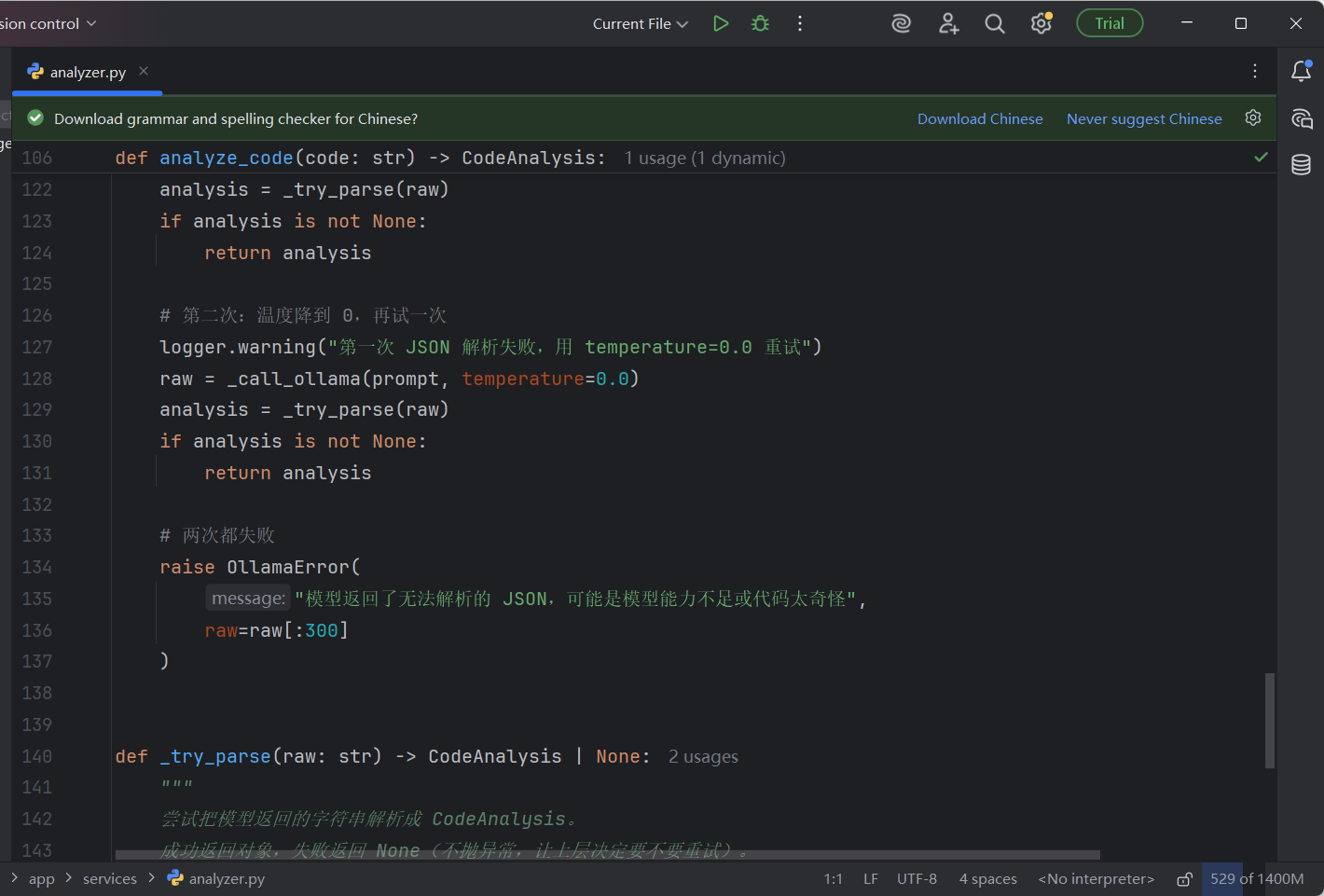Open the Code With Me user icon
This screenshot has height=896, width=1324.
pyautogui.click(x=948, y=23)
